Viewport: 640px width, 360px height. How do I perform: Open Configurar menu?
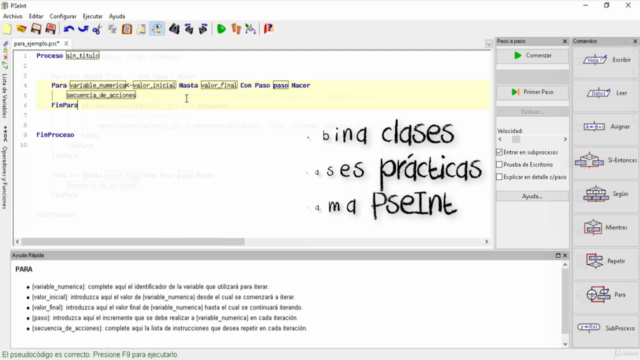[63, 16]
